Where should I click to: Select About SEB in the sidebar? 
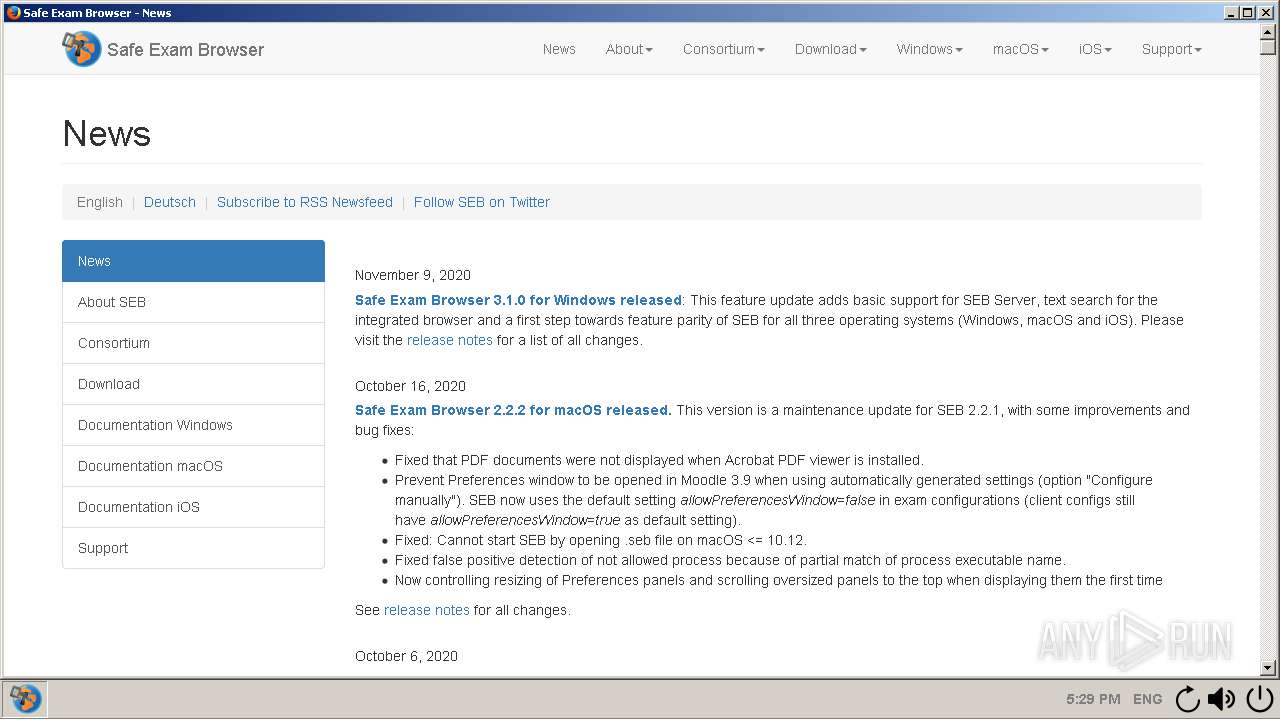point(193,302)
